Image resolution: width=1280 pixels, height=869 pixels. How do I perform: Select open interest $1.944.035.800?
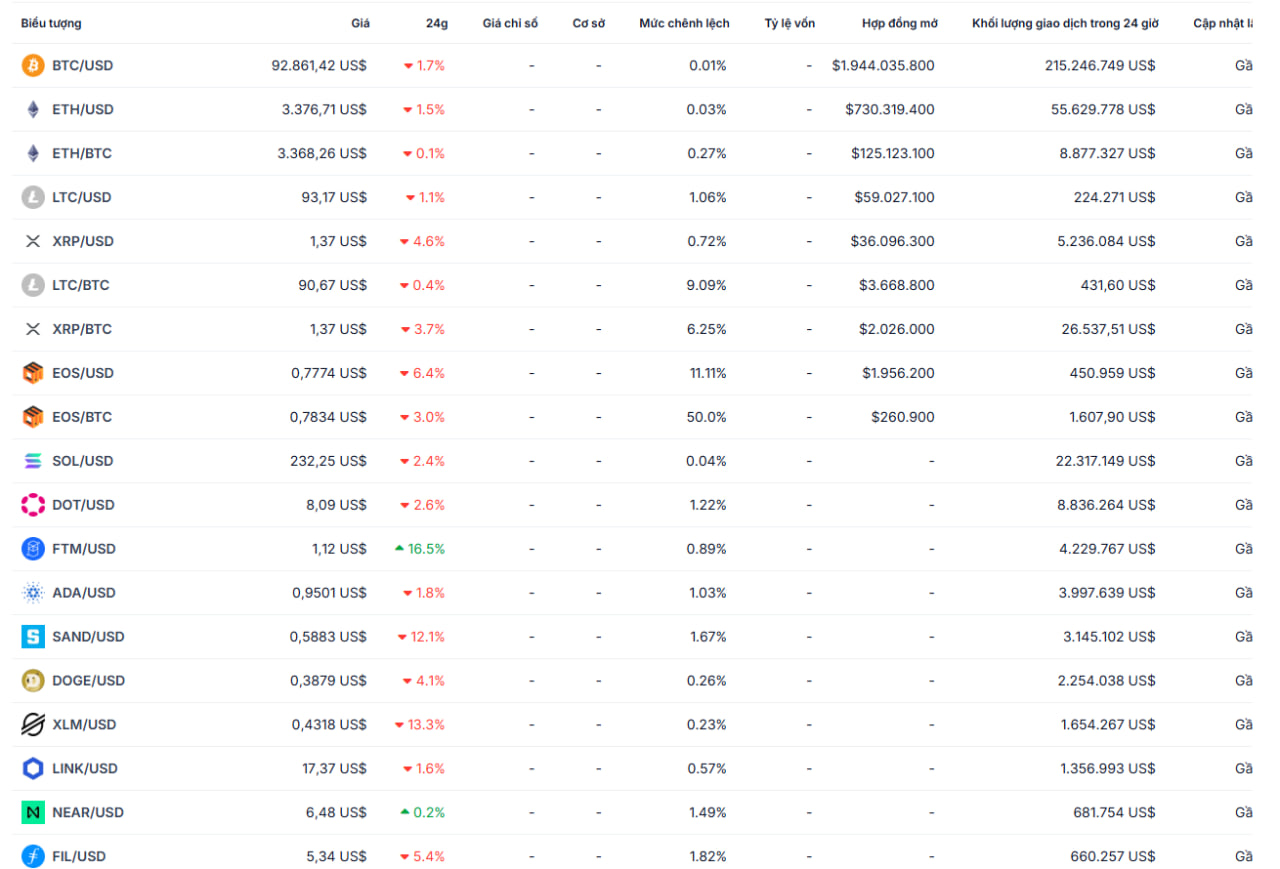[x=883, y=66]
